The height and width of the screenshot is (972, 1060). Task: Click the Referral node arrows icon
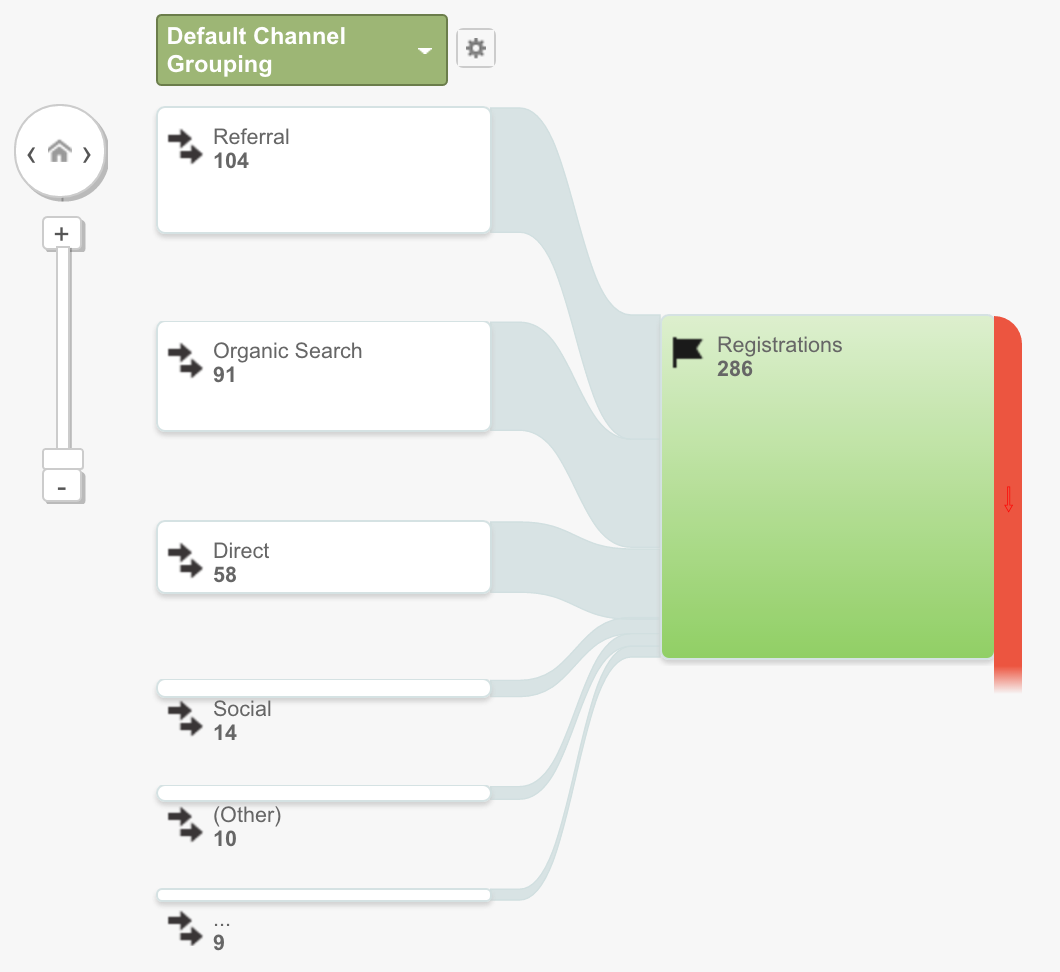(185, 147)
